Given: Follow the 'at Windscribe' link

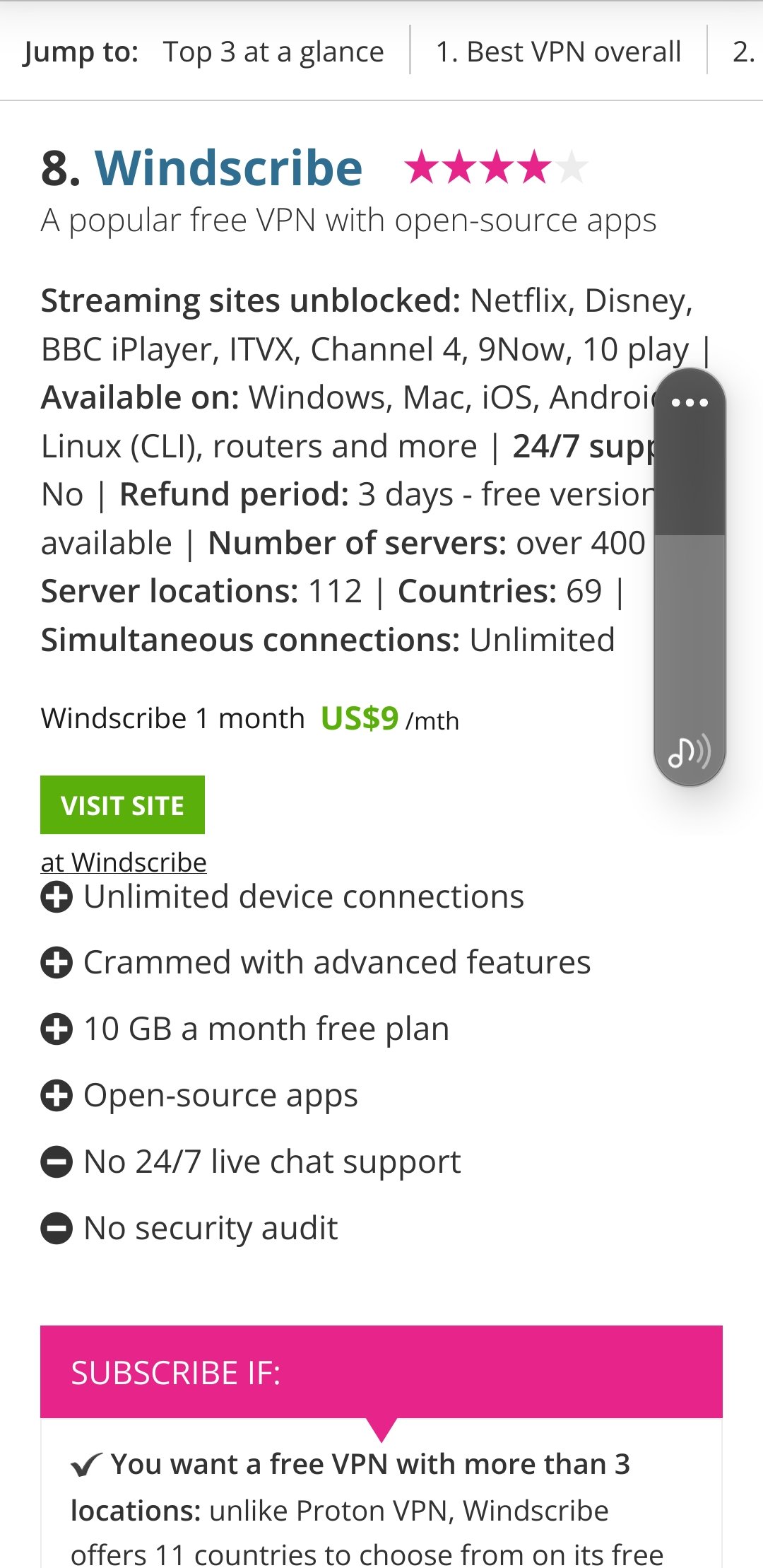Looking at the screenshot, I should [x=124, y=862].
